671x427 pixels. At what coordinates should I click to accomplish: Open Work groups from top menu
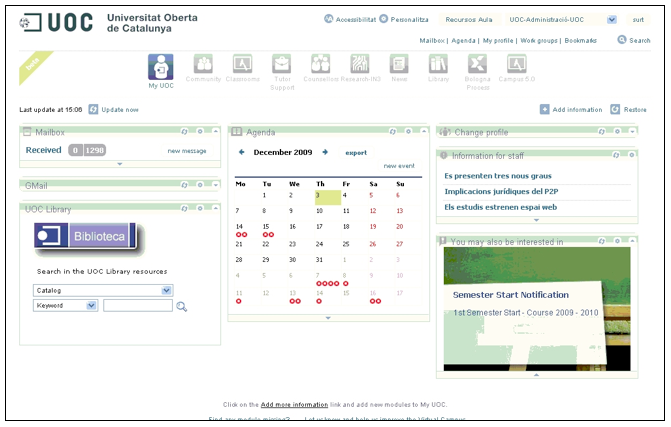tap(539, 41)
